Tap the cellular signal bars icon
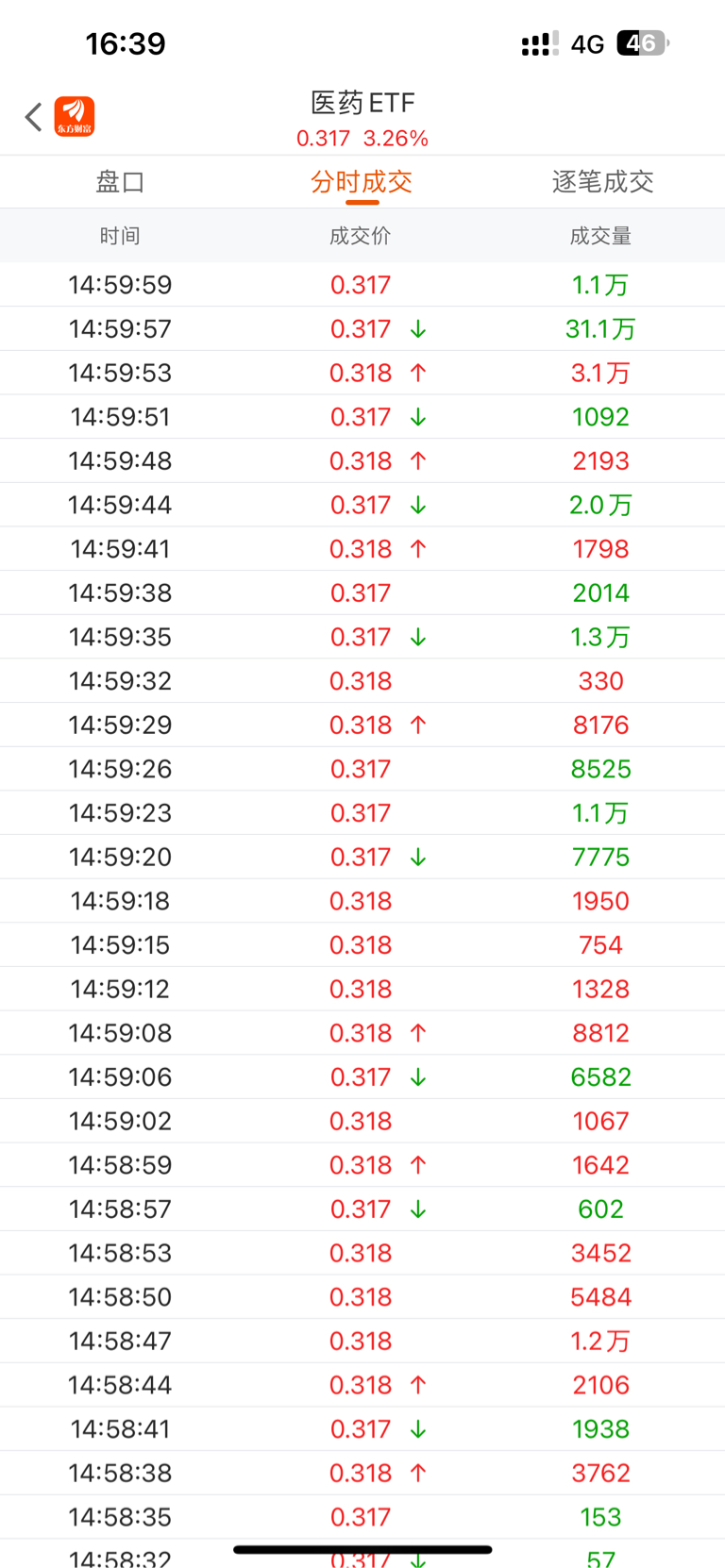The width and height of the screenshot is (725, 1568). (539, 44)
